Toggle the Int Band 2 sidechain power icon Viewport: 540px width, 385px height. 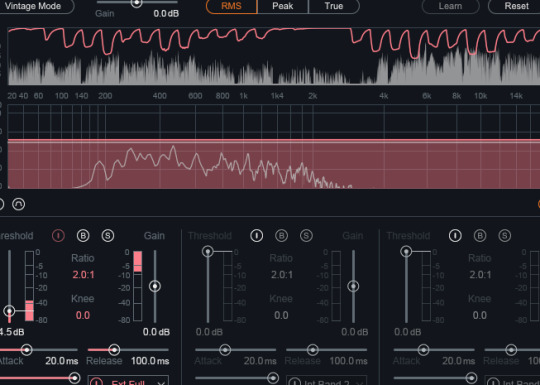point(294,382)
